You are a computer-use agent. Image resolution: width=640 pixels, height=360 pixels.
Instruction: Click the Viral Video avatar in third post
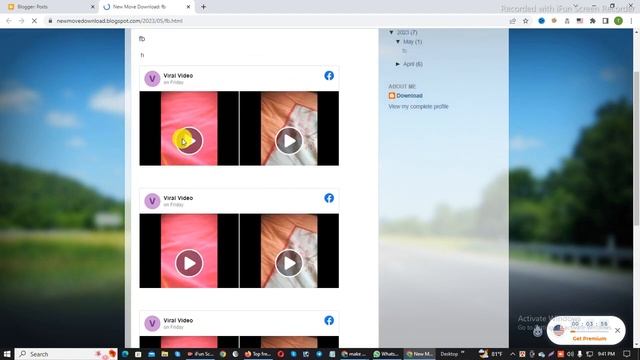coord(152,323)
